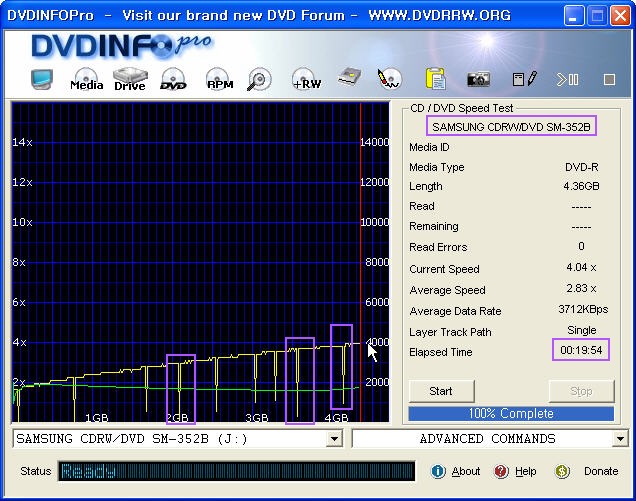
Task: Click the Layer Track Path value Single
Action: pyautogui.click(x=582, y=330)
